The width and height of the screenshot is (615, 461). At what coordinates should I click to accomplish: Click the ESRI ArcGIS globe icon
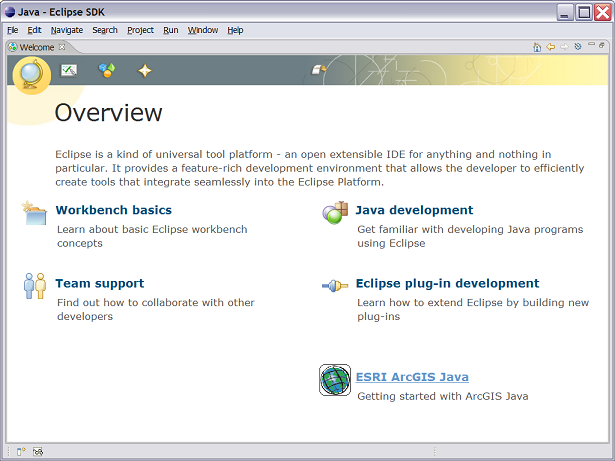[335, 380]
